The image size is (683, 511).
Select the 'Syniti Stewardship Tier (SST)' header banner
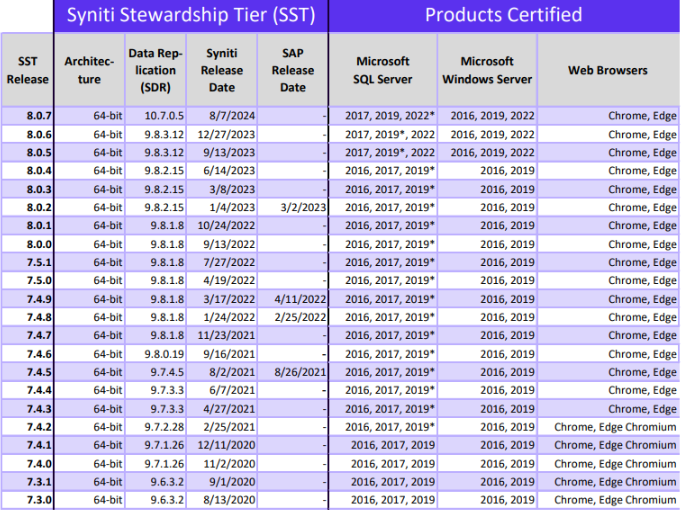coord(191,16)
